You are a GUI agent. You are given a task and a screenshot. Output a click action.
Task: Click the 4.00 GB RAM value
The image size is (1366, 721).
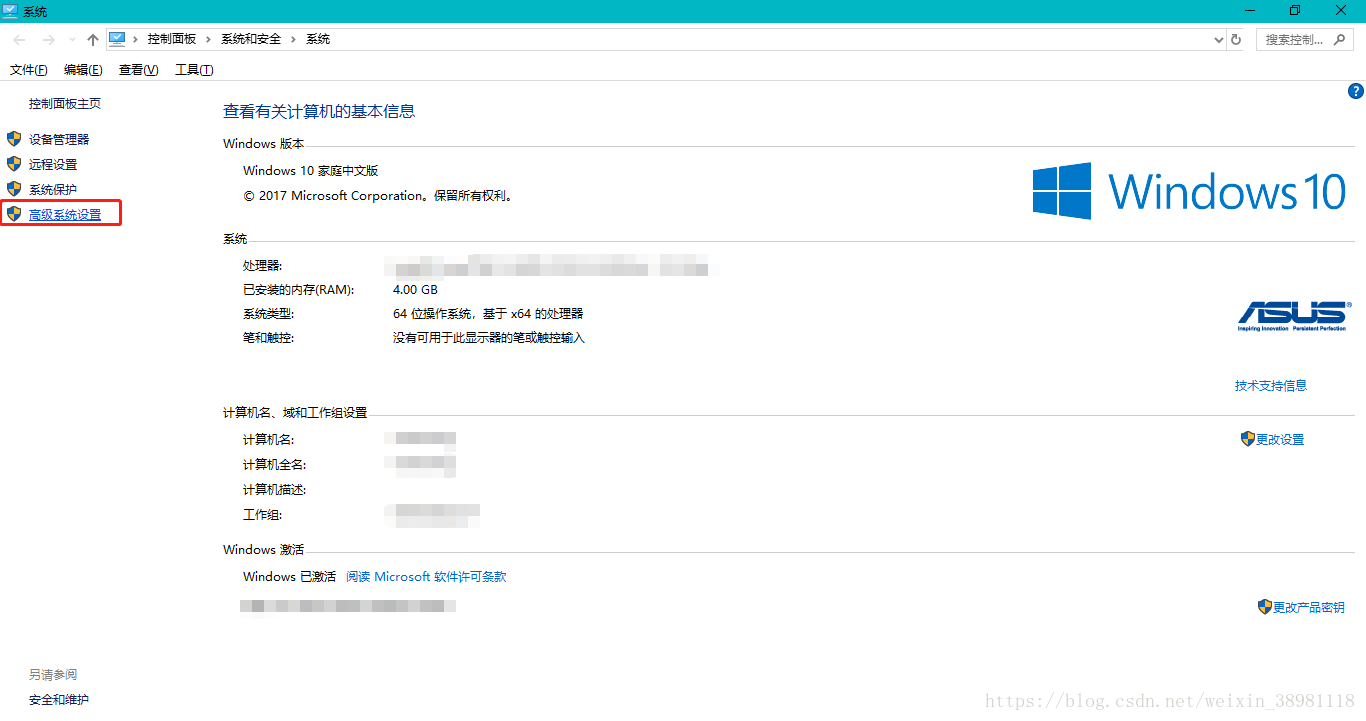coord(415,290)
